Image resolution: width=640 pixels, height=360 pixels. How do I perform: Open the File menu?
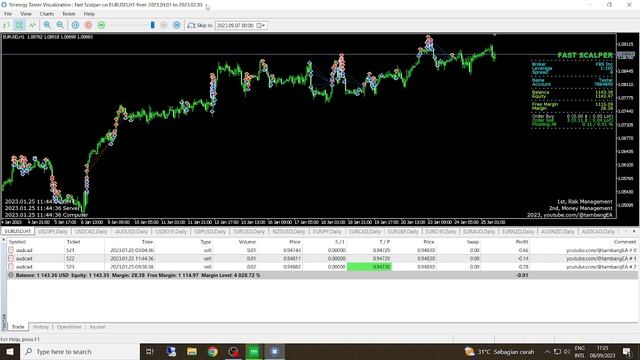[x=8, y=14]
